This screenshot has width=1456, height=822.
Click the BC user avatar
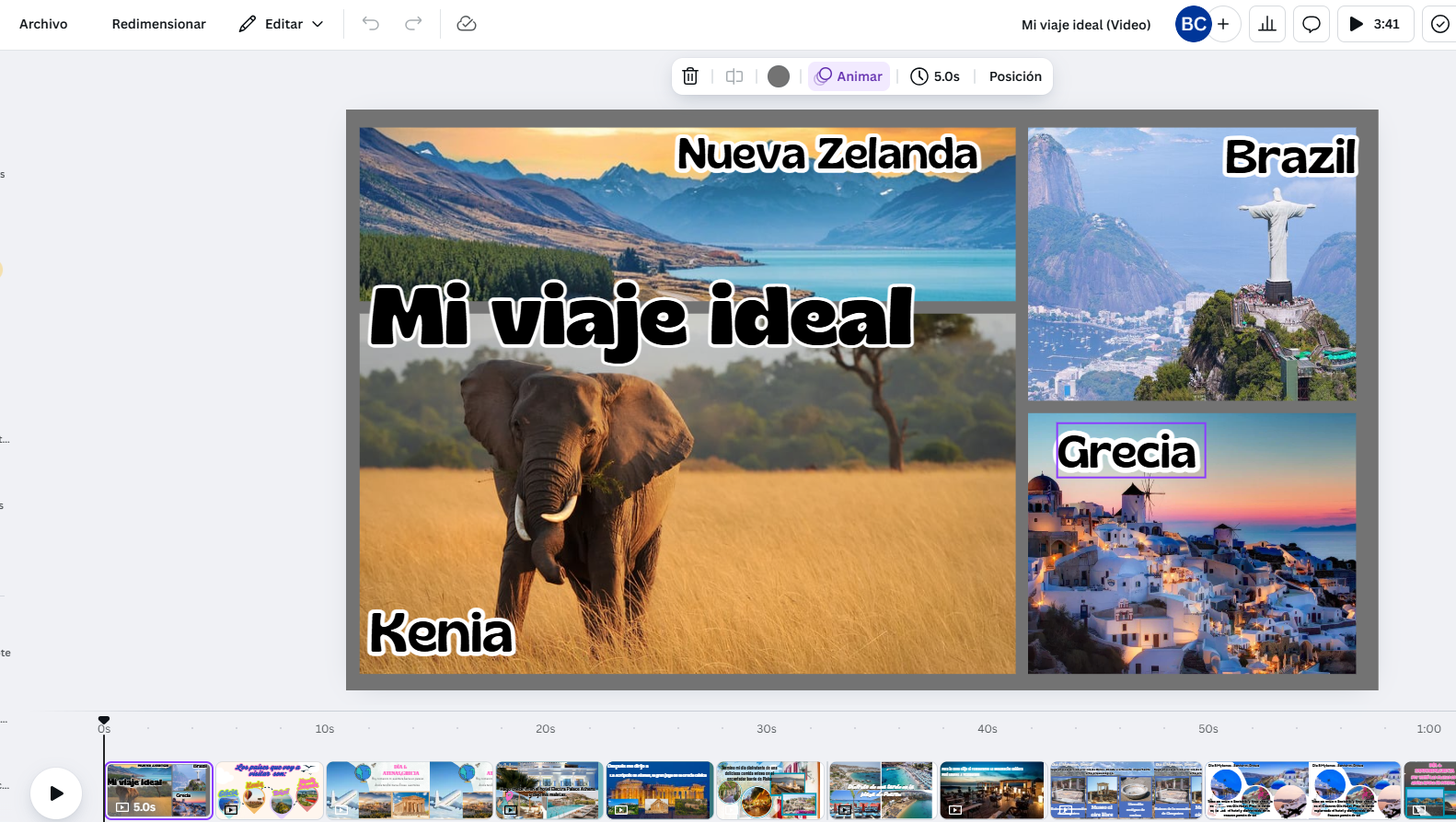click(x=1194, y=24)
